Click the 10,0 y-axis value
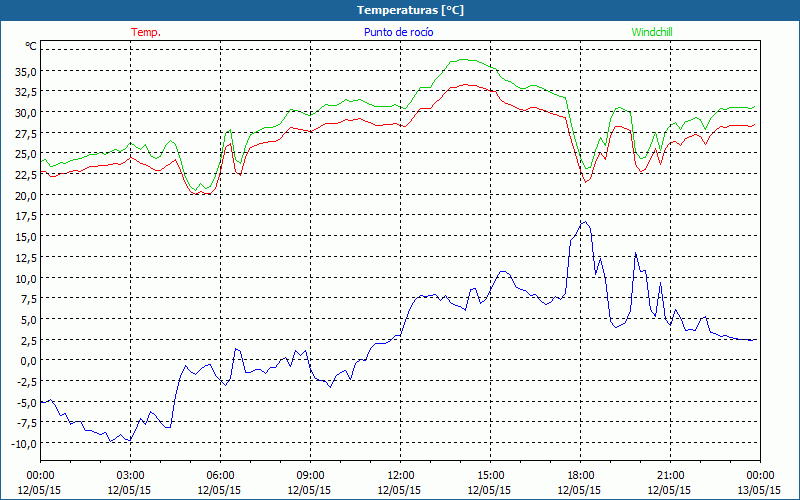Screen dimensions: 800x500 [x=26, y=278]
